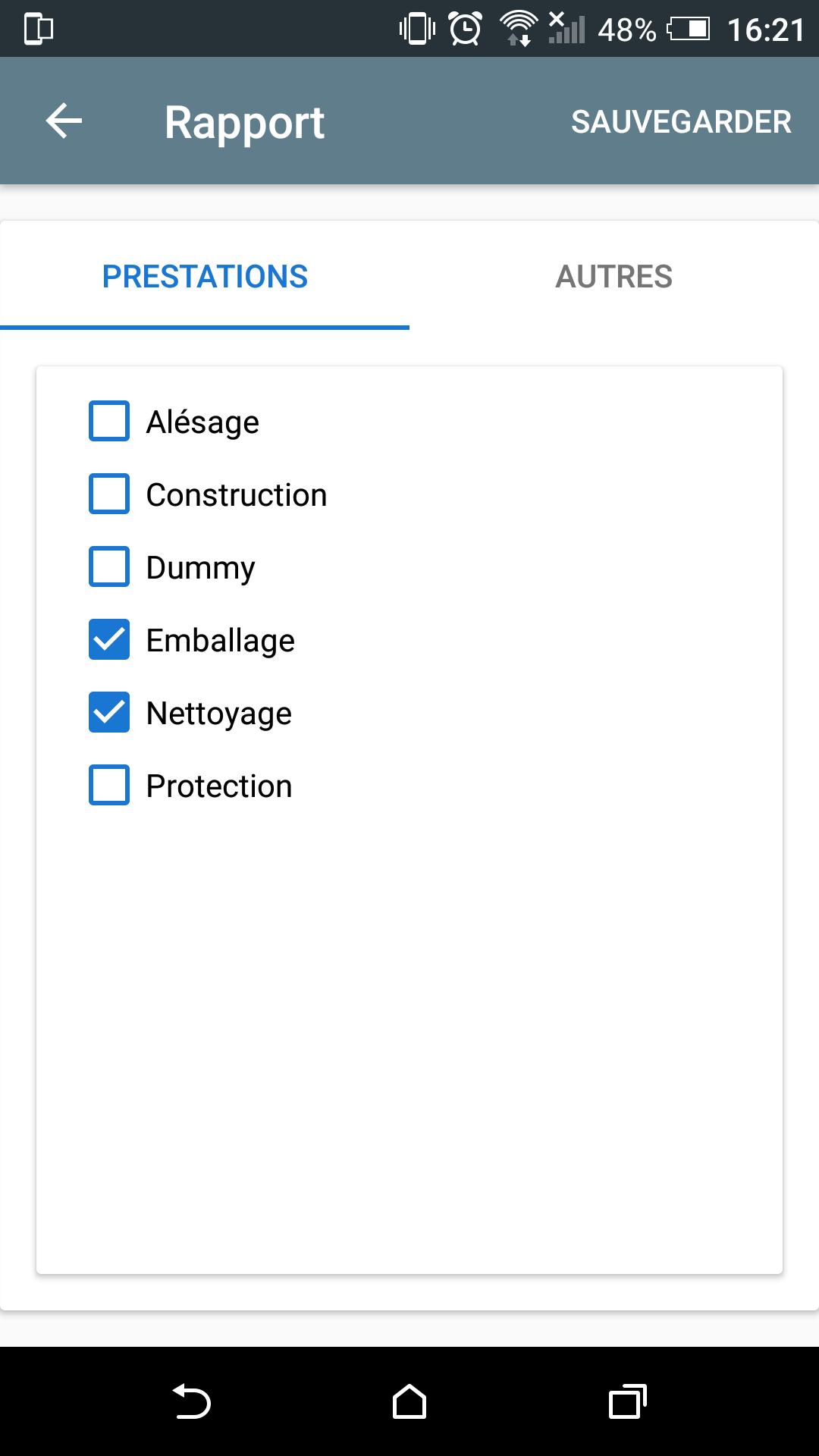Select the PRESTATIONS tab
Viewport: 819px width, 1456px height.
(x=205, y=276)
